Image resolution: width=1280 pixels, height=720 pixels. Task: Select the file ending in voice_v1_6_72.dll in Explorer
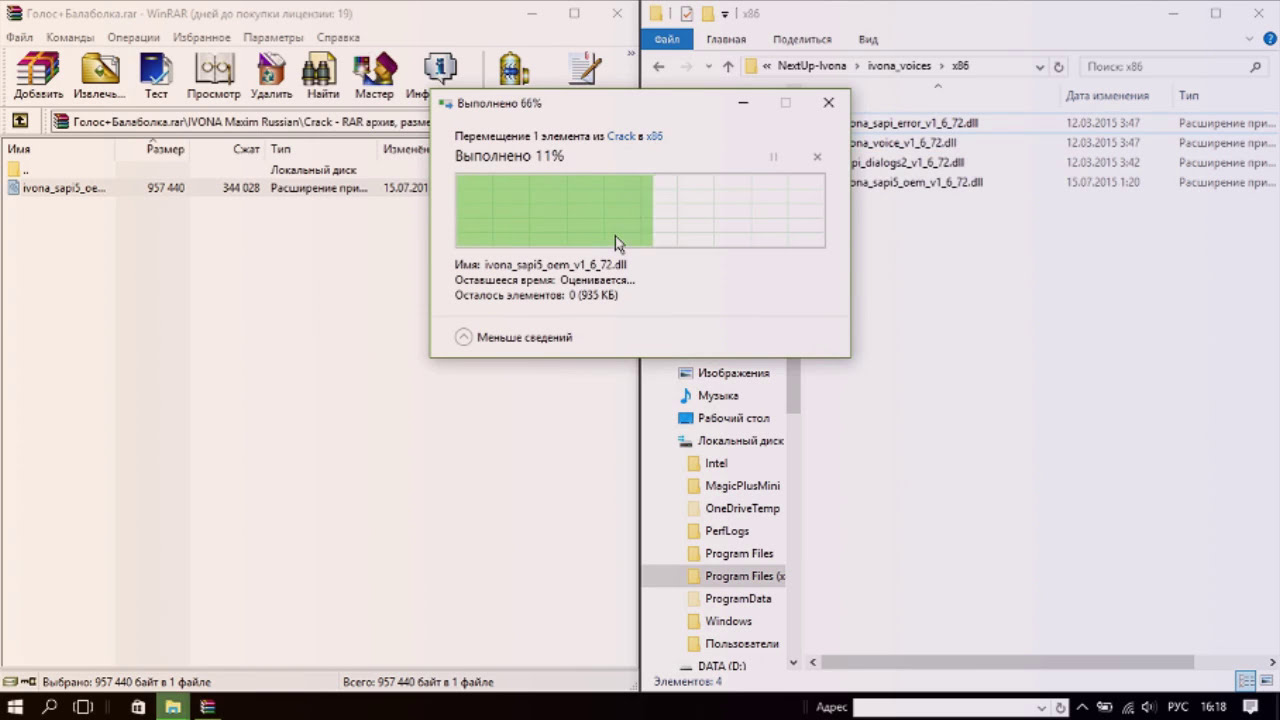coord(901,143)
